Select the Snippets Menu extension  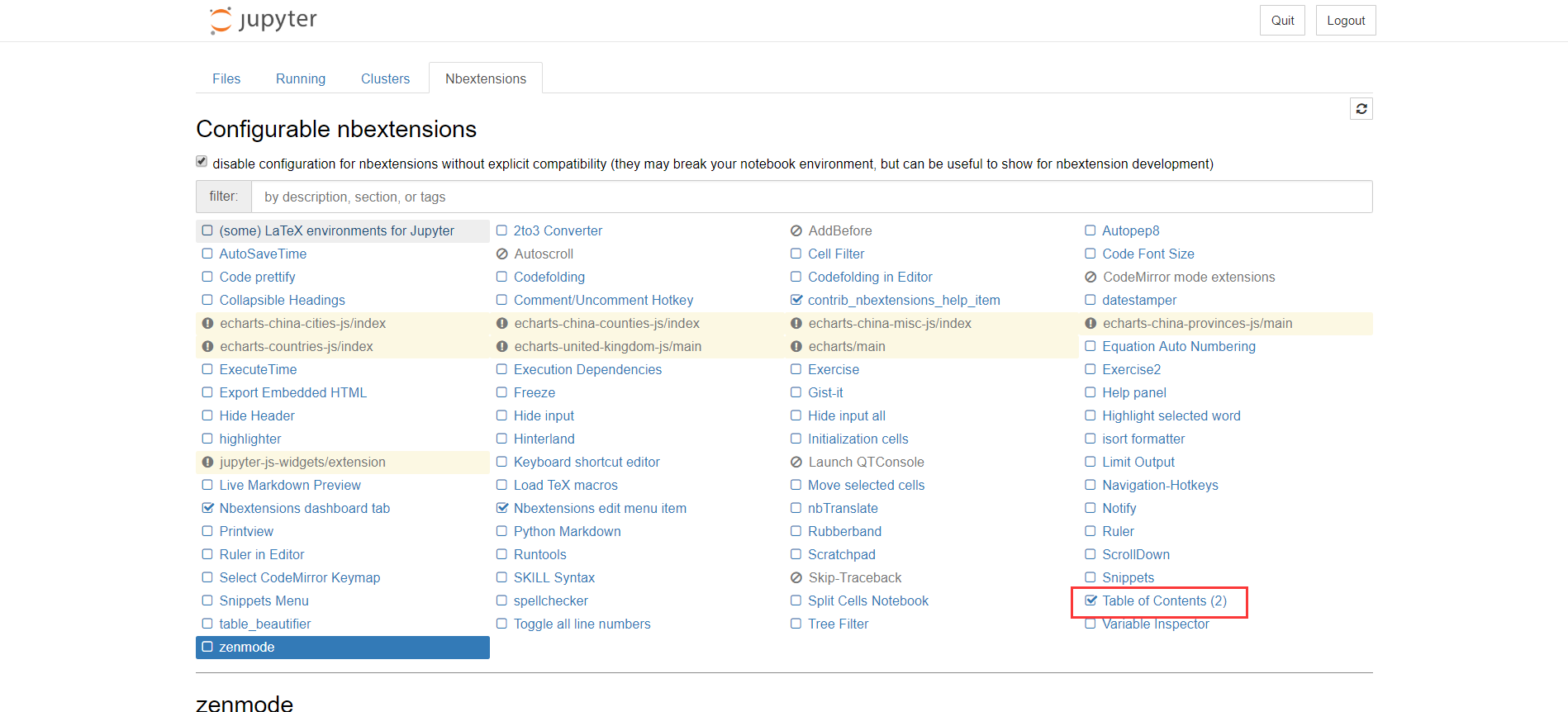point(264,601)
